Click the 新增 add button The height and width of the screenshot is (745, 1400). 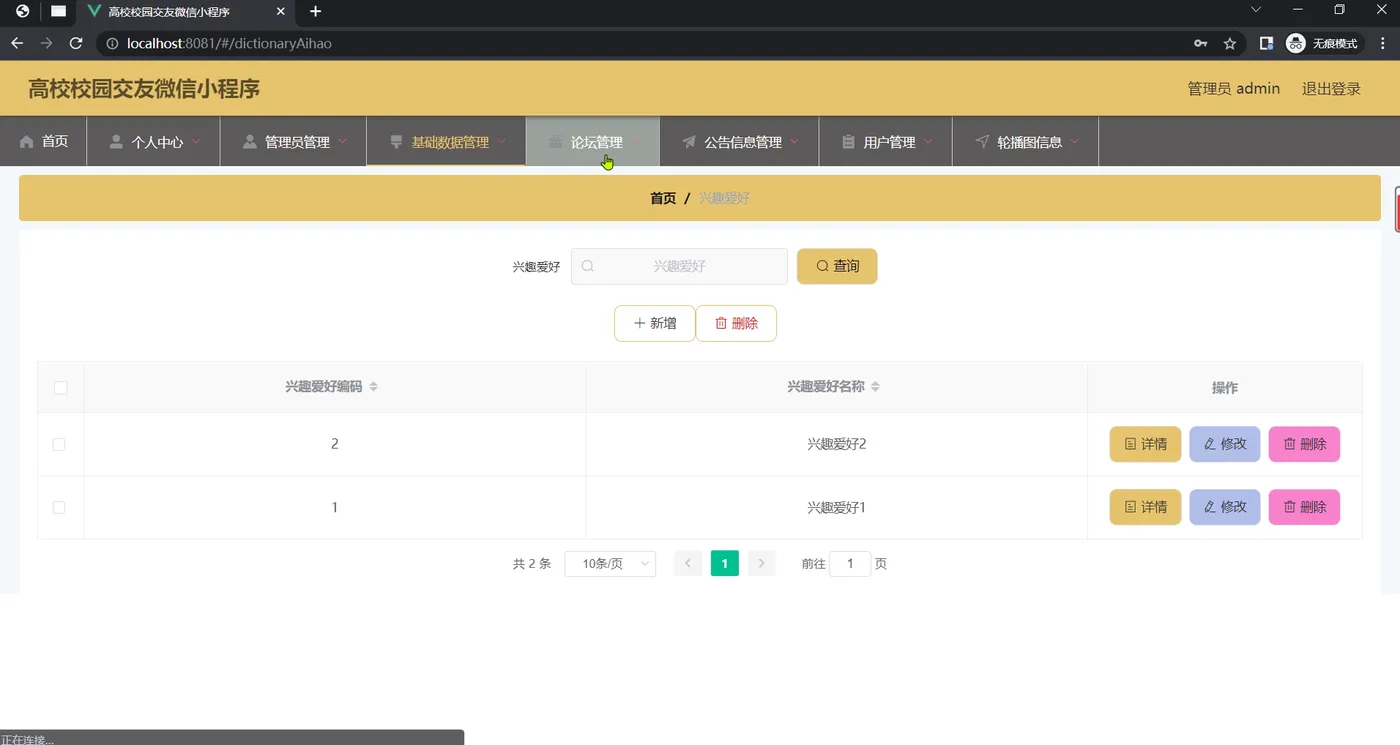[655, 323]
